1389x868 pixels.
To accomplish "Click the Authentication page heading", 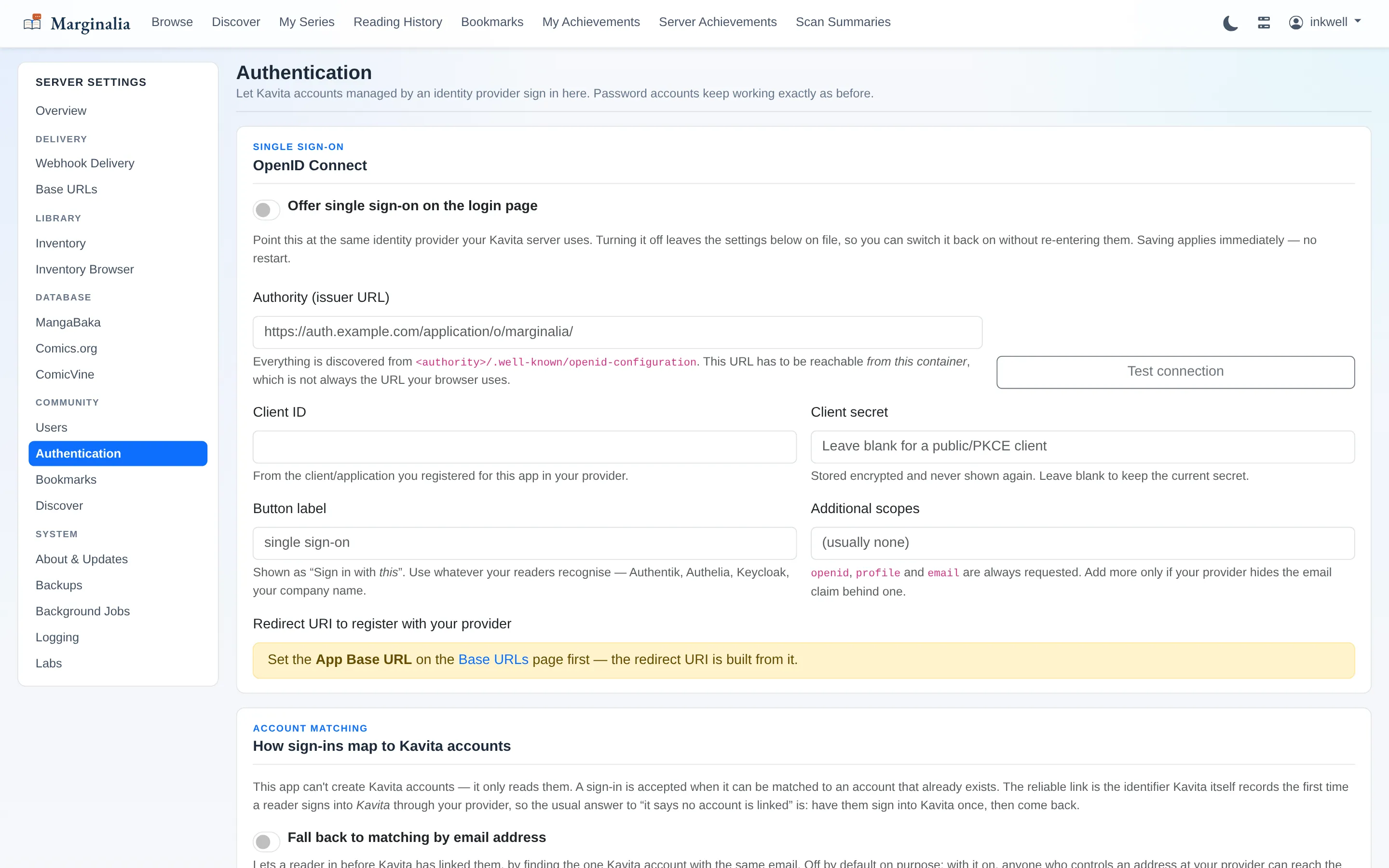I will (304, 73).
